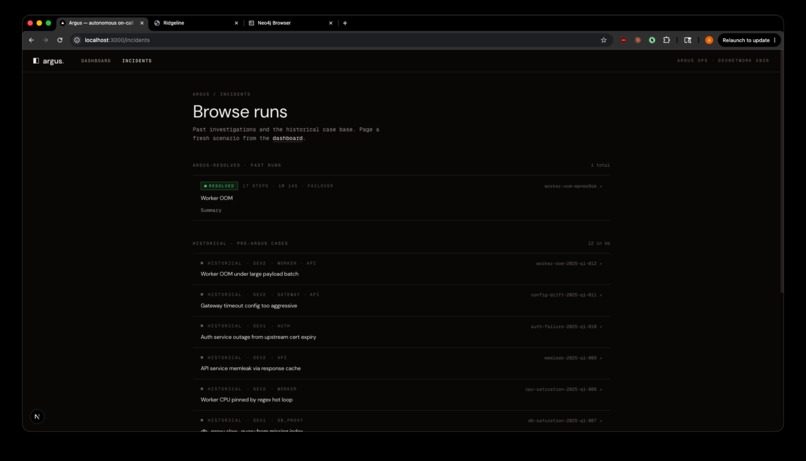Reload the page with refresh icon
The width and height of the screenshot is (806, 461).
(x=60, y=40)
